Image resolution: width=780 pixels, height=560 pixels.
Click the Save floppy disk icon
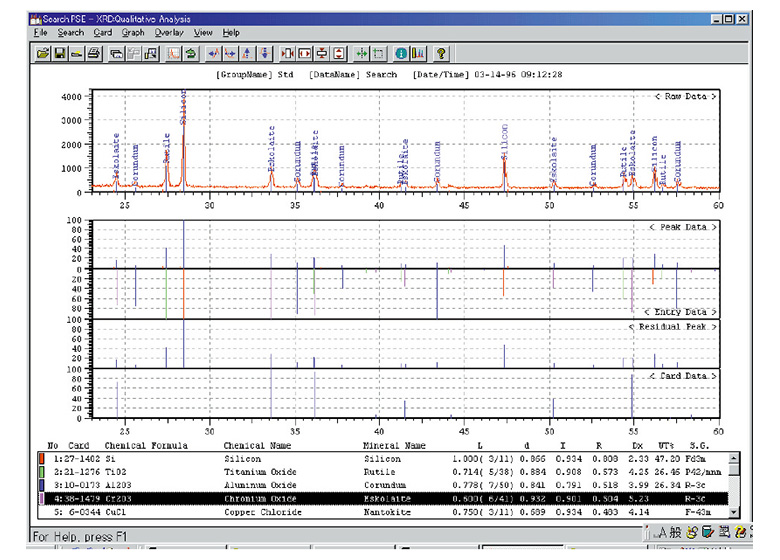click(60, 53)
